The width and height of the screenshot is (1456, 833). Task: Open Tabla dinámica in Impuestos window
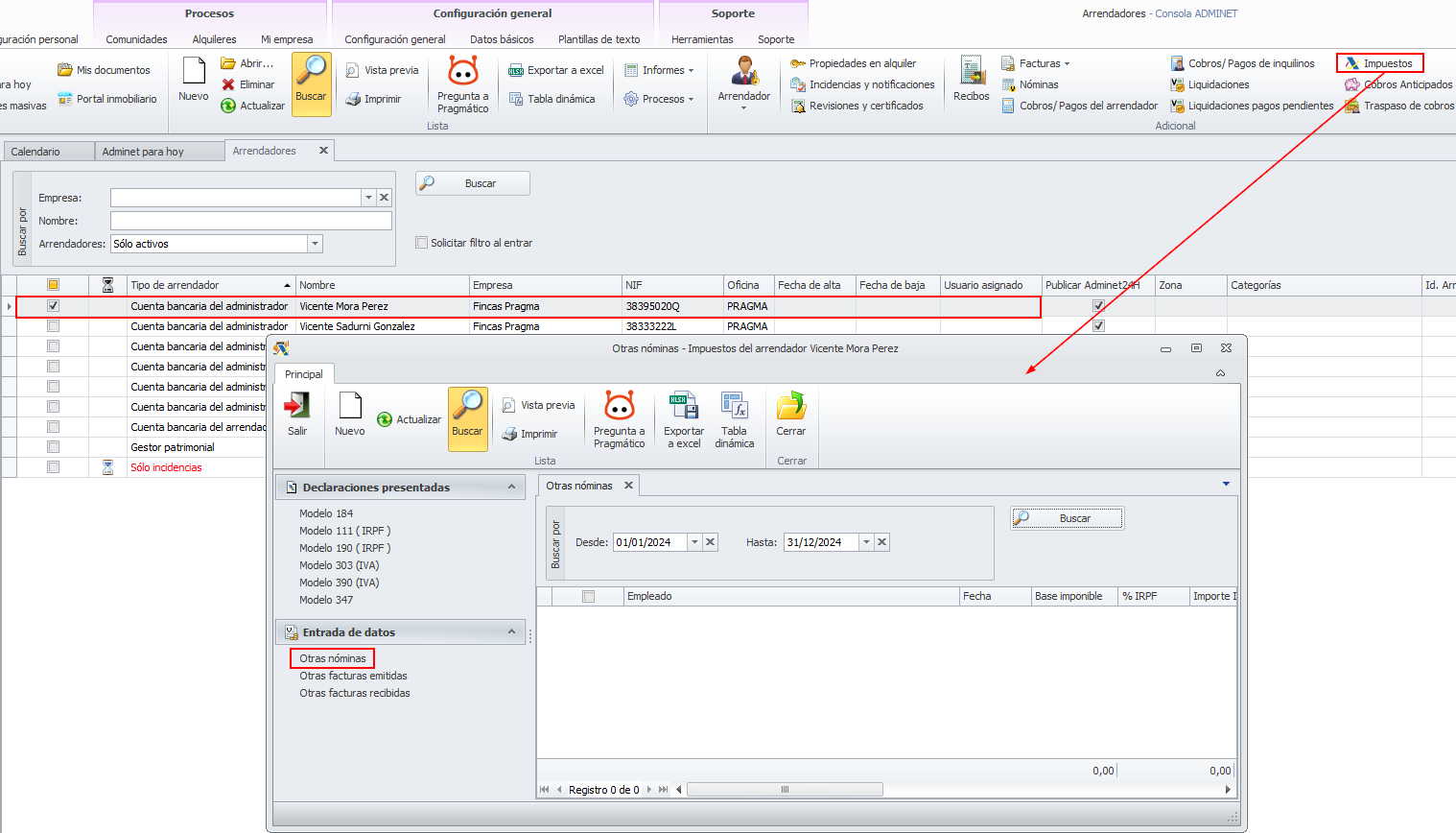735,419
